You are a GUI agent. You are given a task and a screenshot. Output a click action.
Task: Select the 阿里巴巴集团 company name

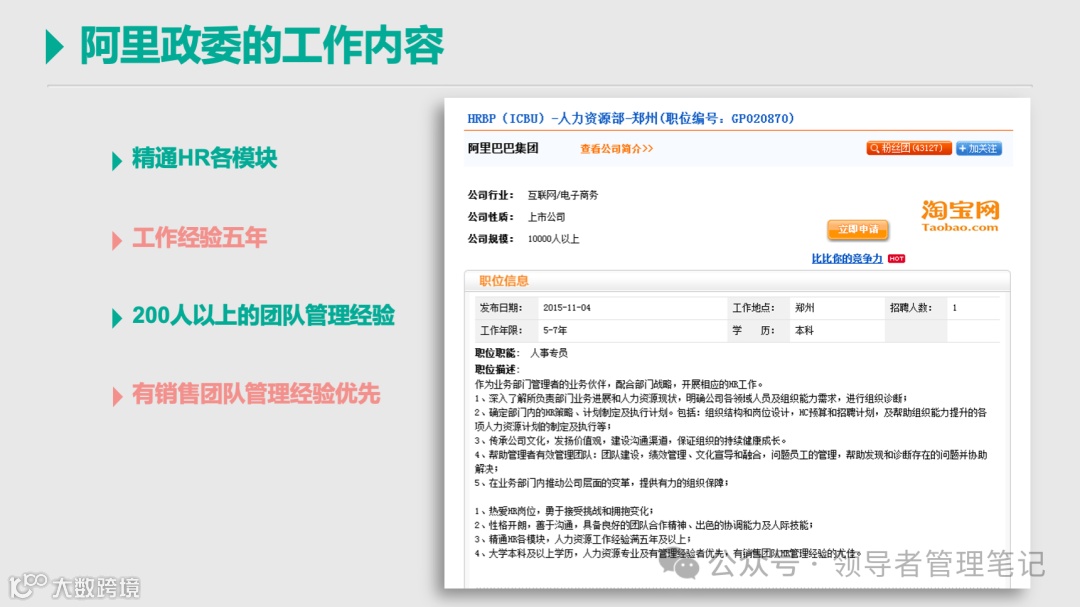[503, 148]
